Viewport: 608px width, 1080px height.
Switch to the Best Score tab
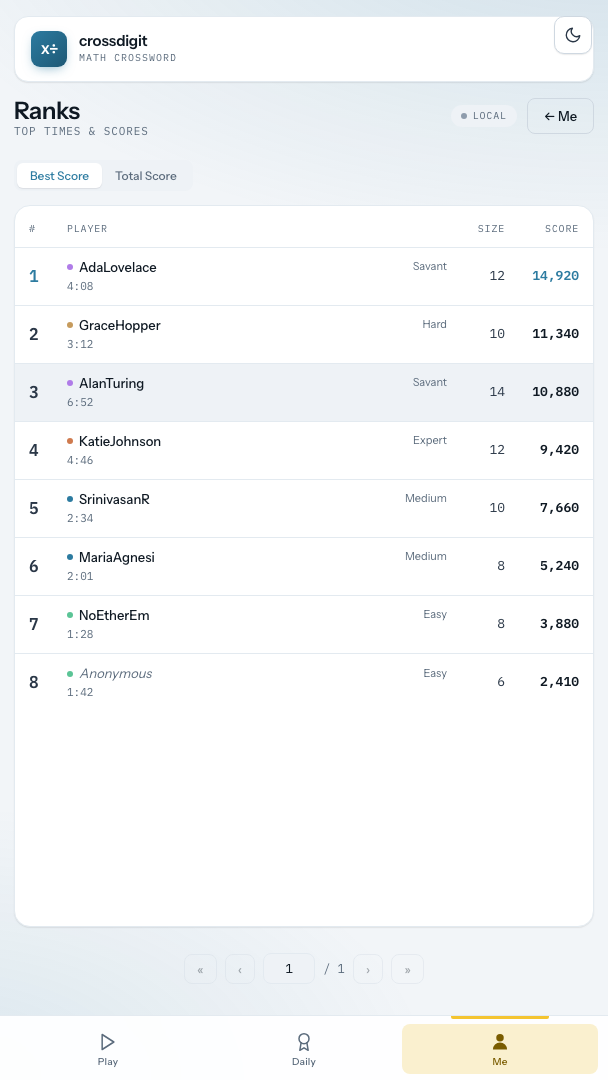[x=59, y=176]
